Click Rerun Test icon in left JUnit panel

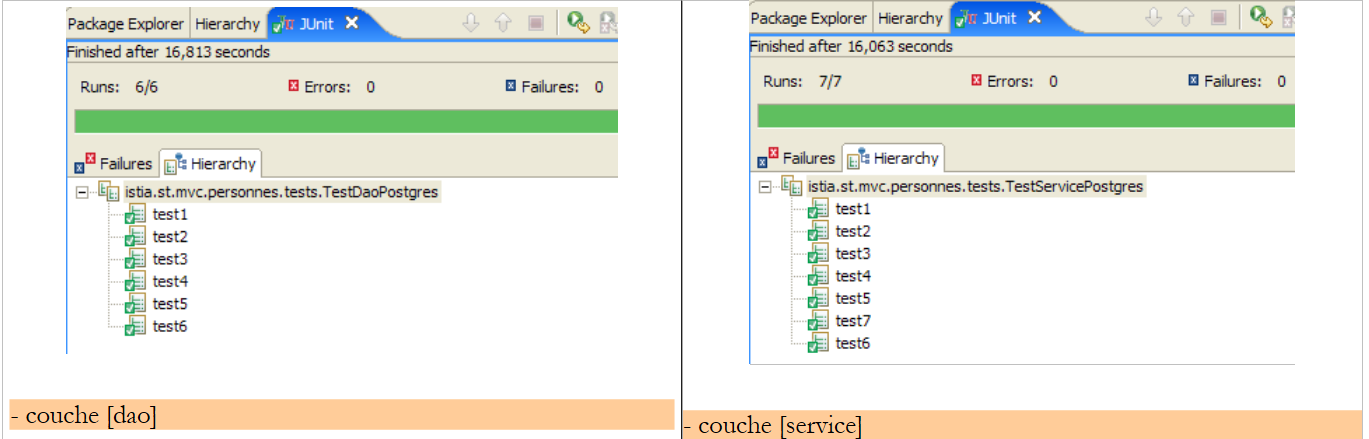coord(577,23)
